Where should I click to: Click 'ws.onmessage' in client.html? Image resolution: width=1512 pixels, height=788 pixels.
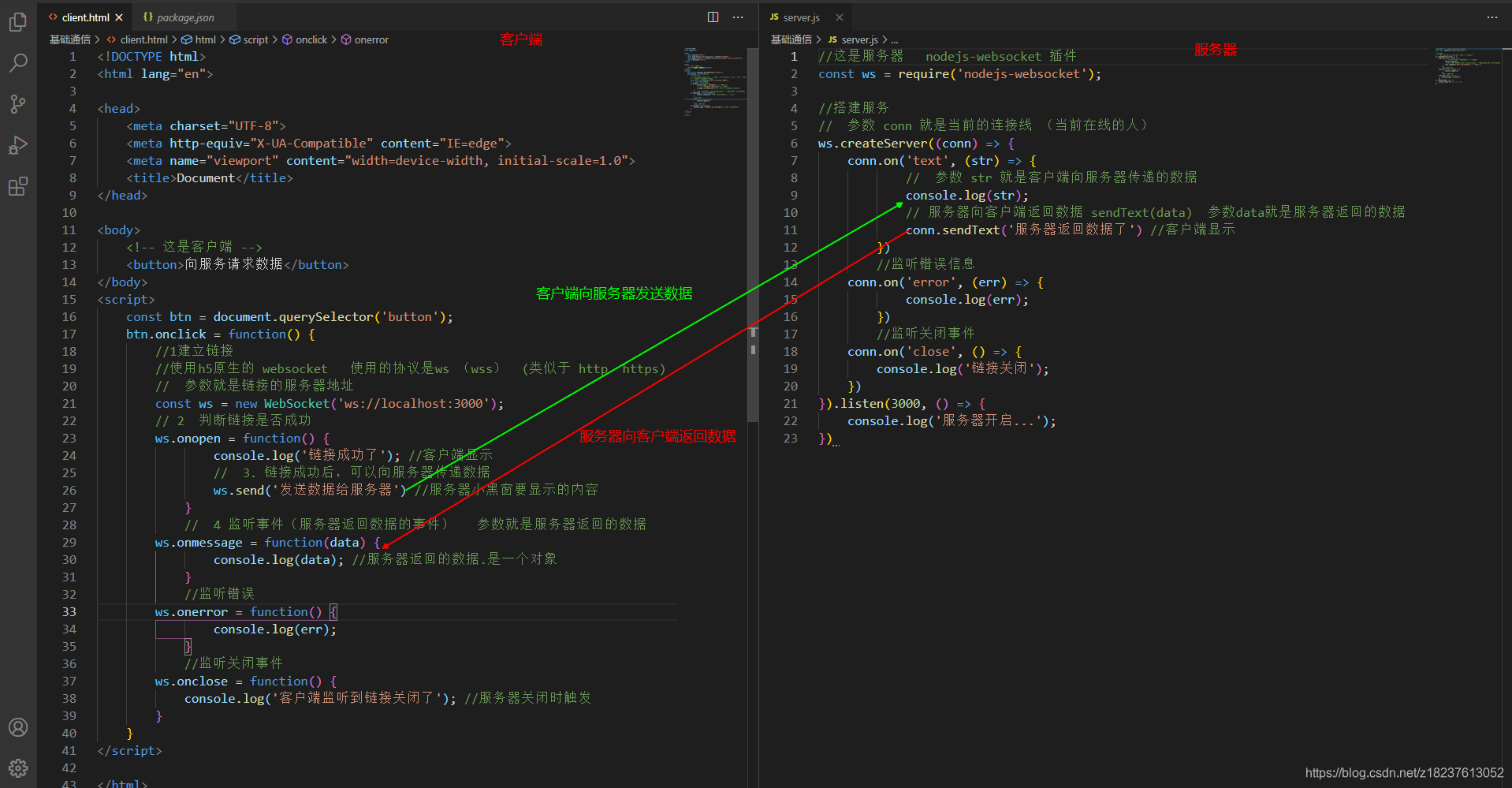[199, 543]
